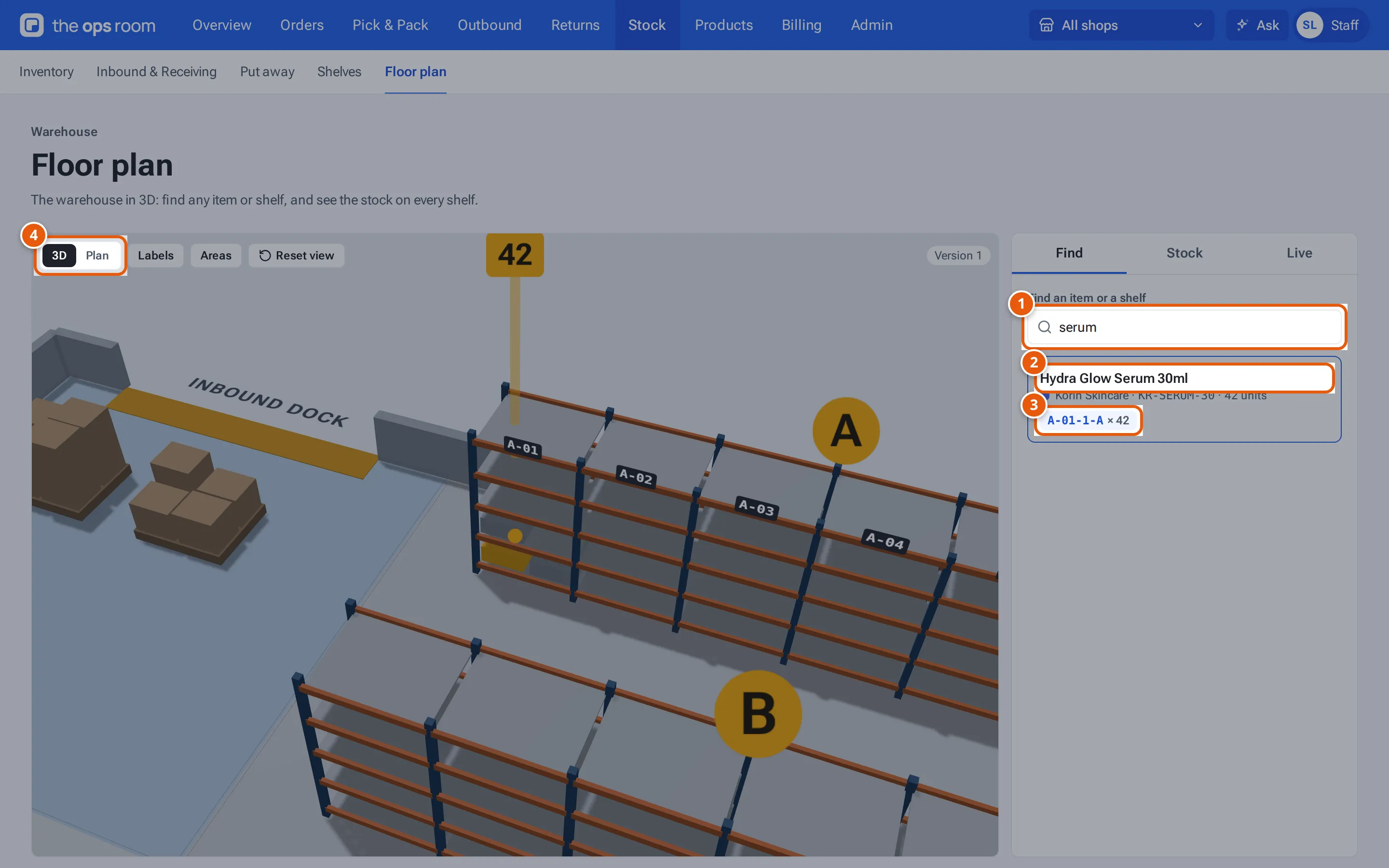Click the Ask button
Image resolution: width=1389 pixels, height=868 pixels.
click(1257, 25)
